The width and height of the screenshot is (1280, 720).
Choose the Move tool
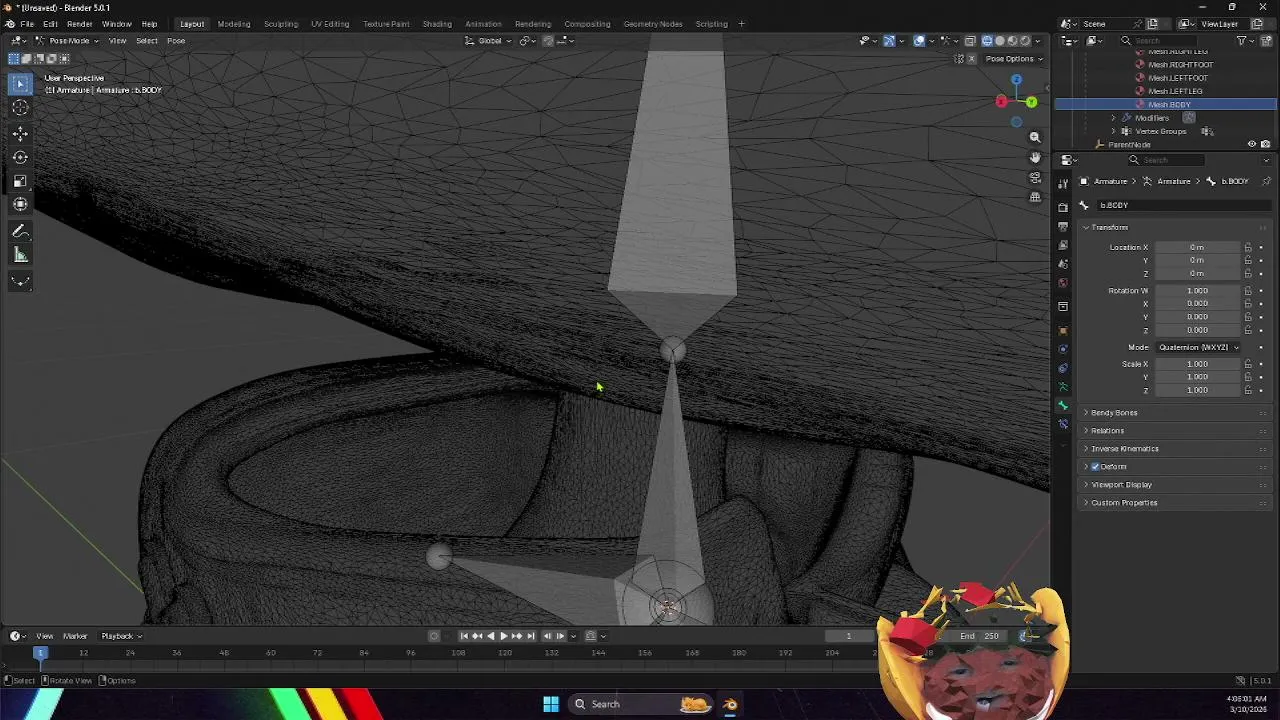coord(20,133)
